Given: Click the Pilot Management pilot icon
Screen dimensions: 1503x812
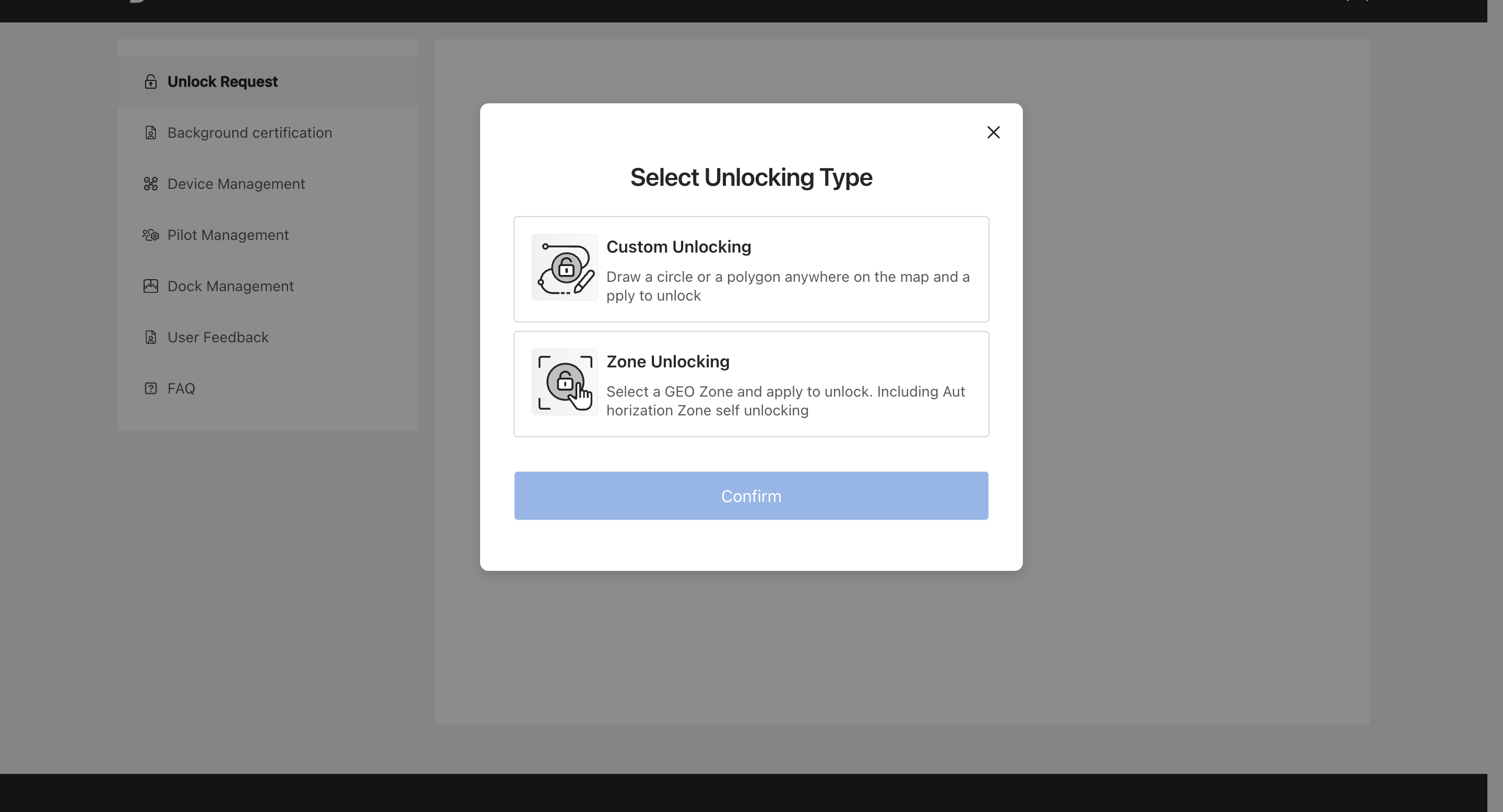Looking at the screenshot, I should click(150, 234).
